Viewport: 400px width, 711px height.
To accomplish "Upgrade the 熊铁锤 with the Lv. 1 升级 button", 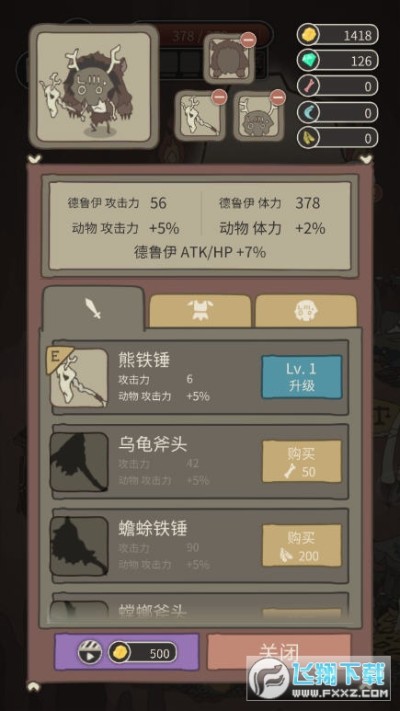I will click(302, 377).
